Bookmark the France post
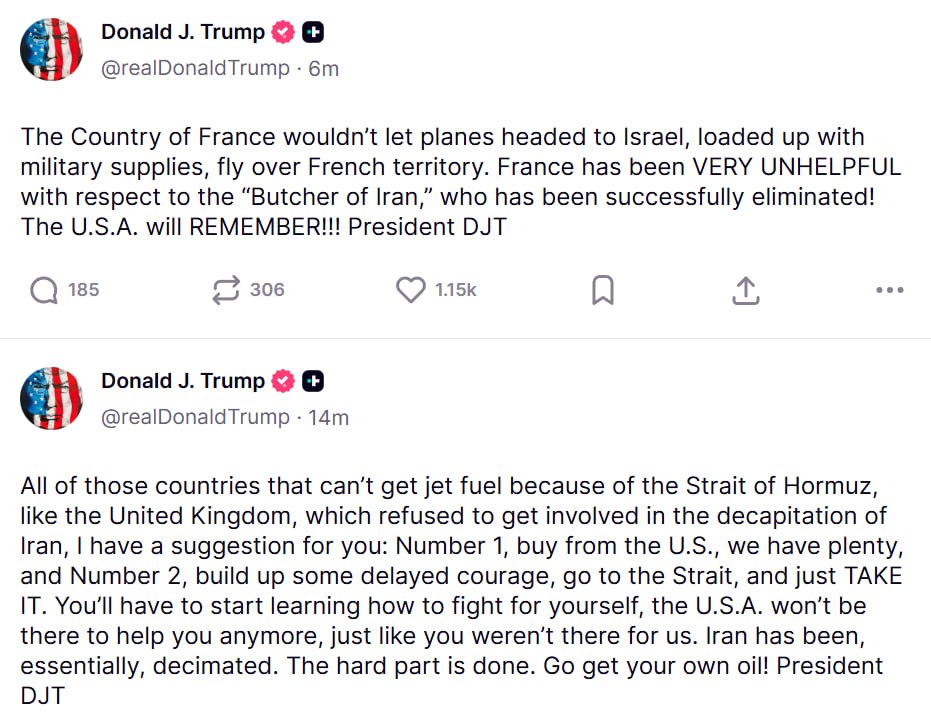Viewport: 931px width, 727px height. tap(602, 290)
